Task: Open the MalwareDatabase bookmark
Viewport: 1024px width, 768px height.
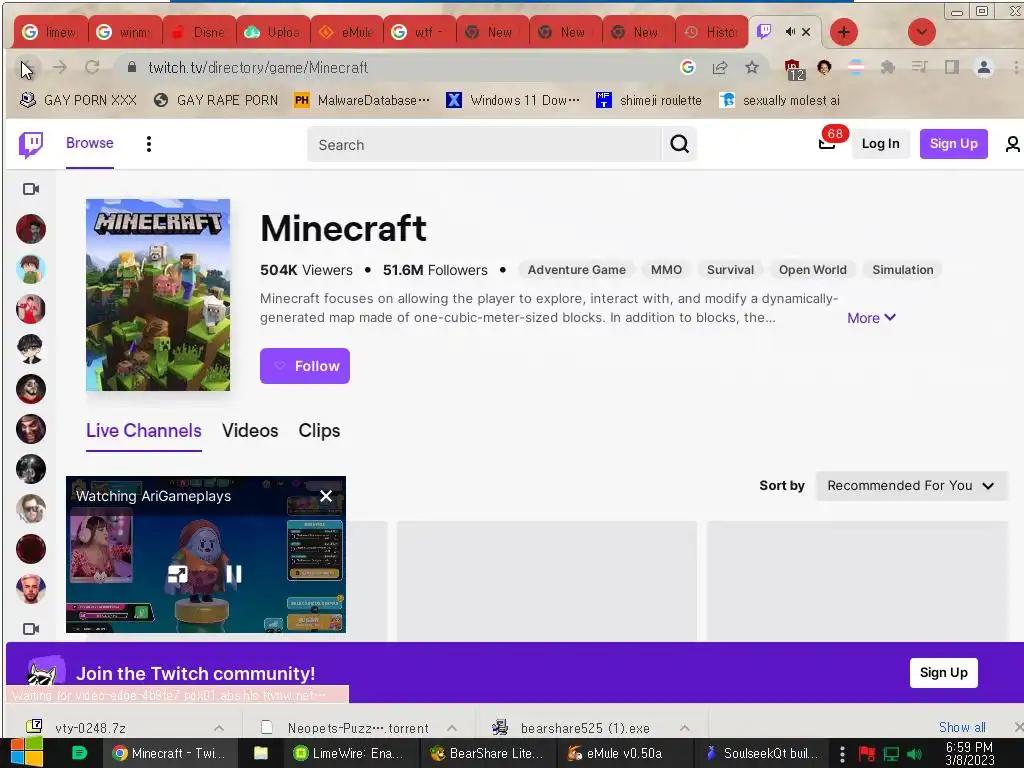Action: 362,100
